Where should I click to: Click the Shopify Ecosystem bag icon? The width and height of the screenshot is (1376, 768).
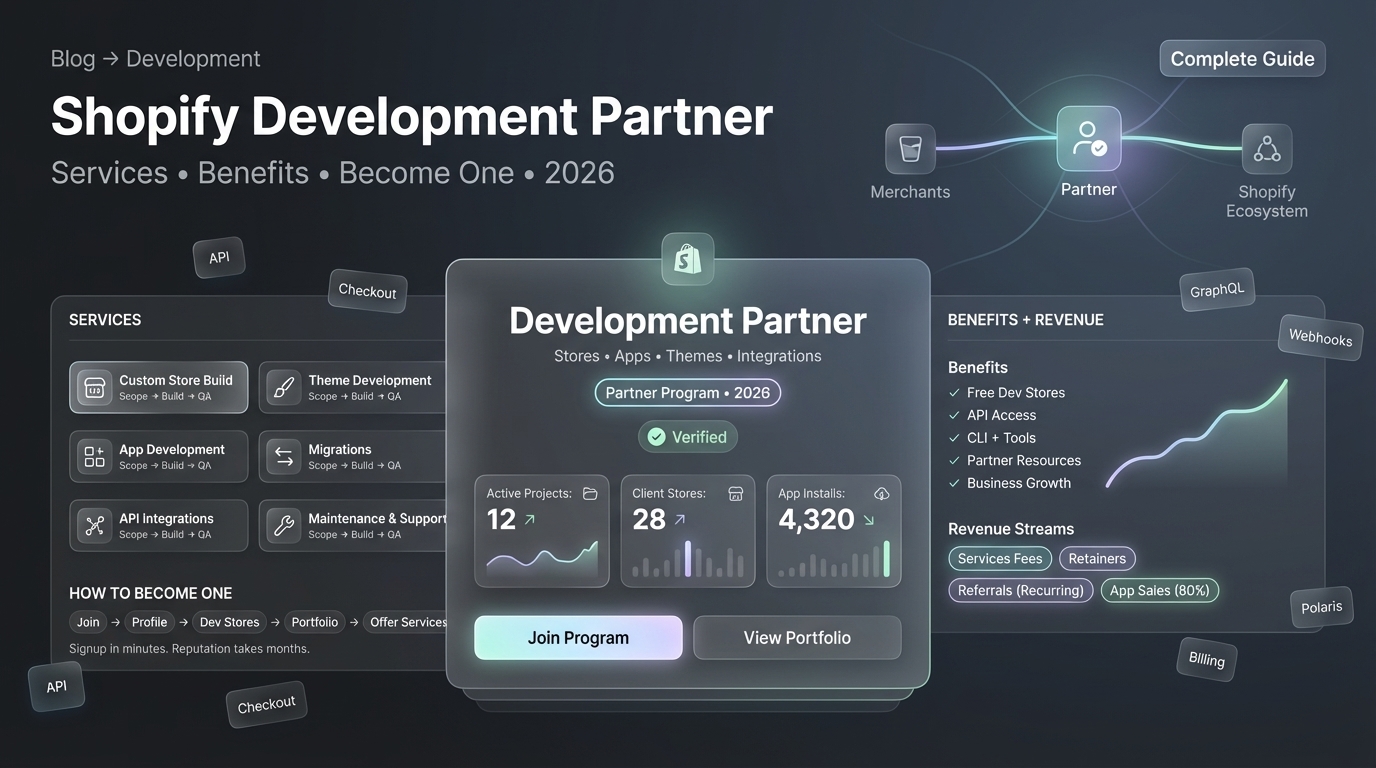tap(1266, 147)
